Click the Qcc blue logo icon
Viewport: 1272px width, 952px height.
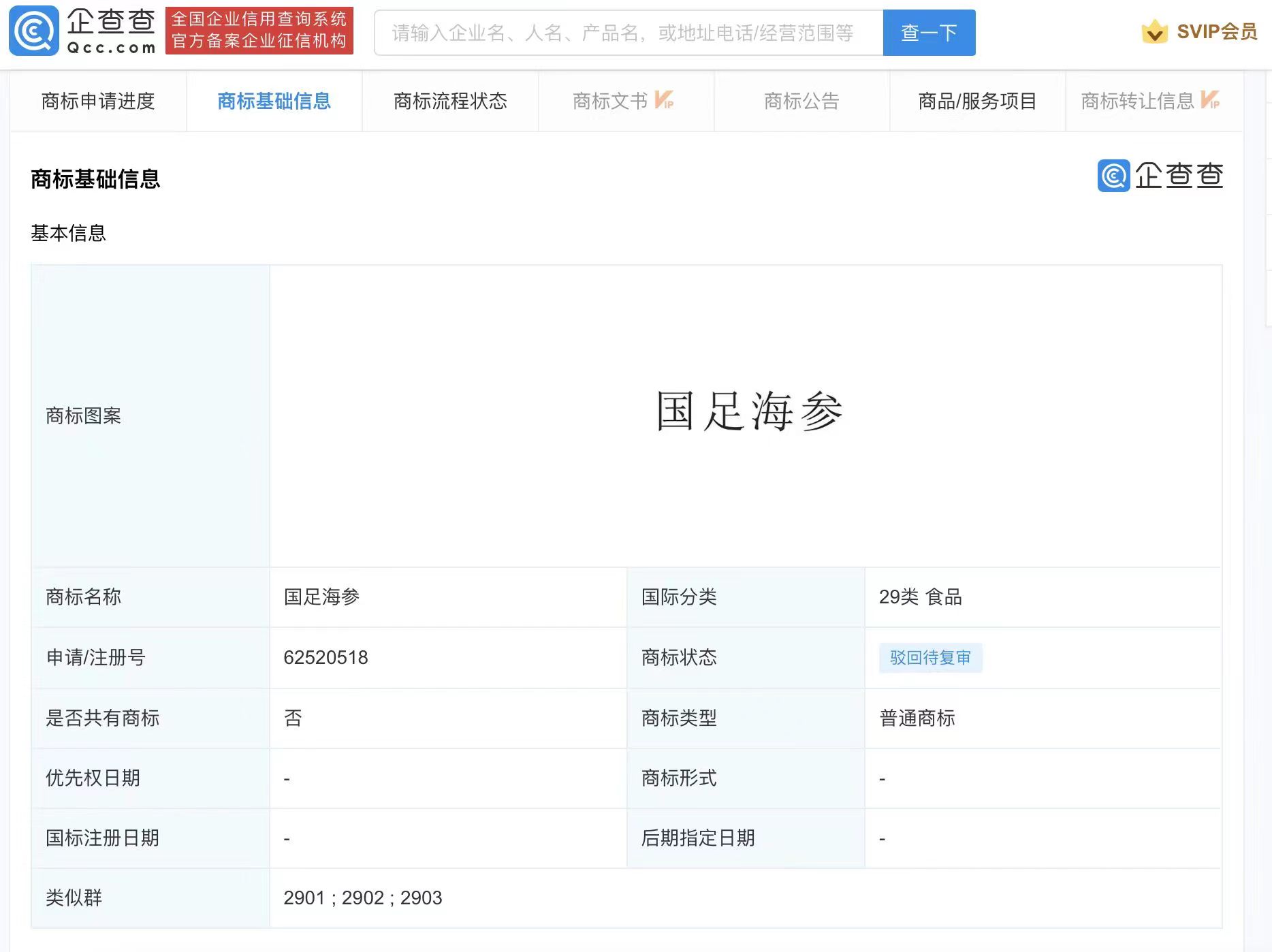[34, 31]
